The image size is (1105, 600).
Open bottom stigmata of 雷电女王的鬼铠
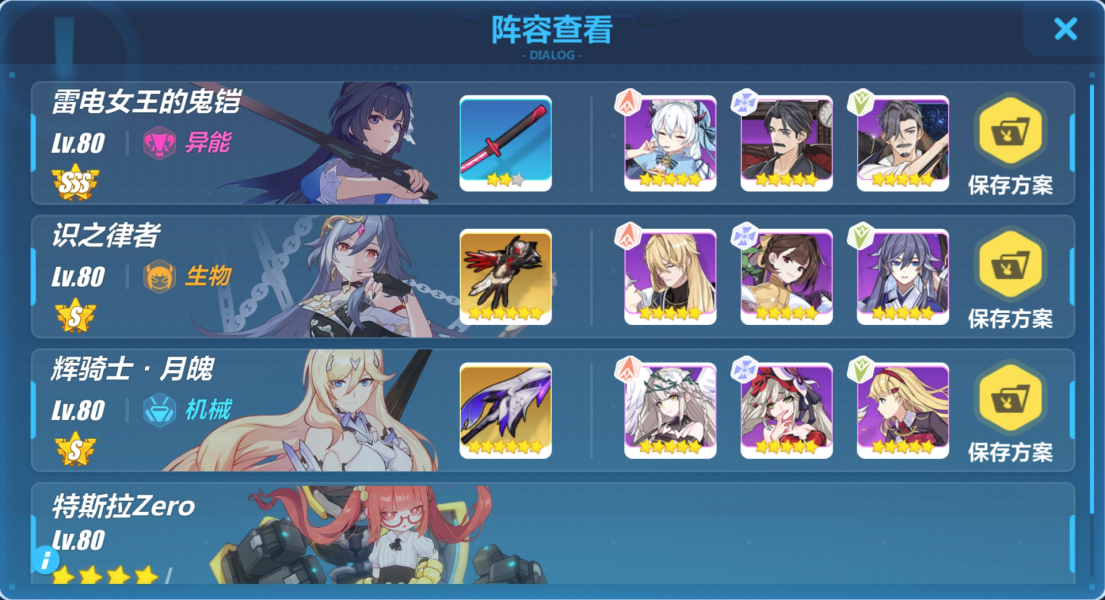point(903,143)
